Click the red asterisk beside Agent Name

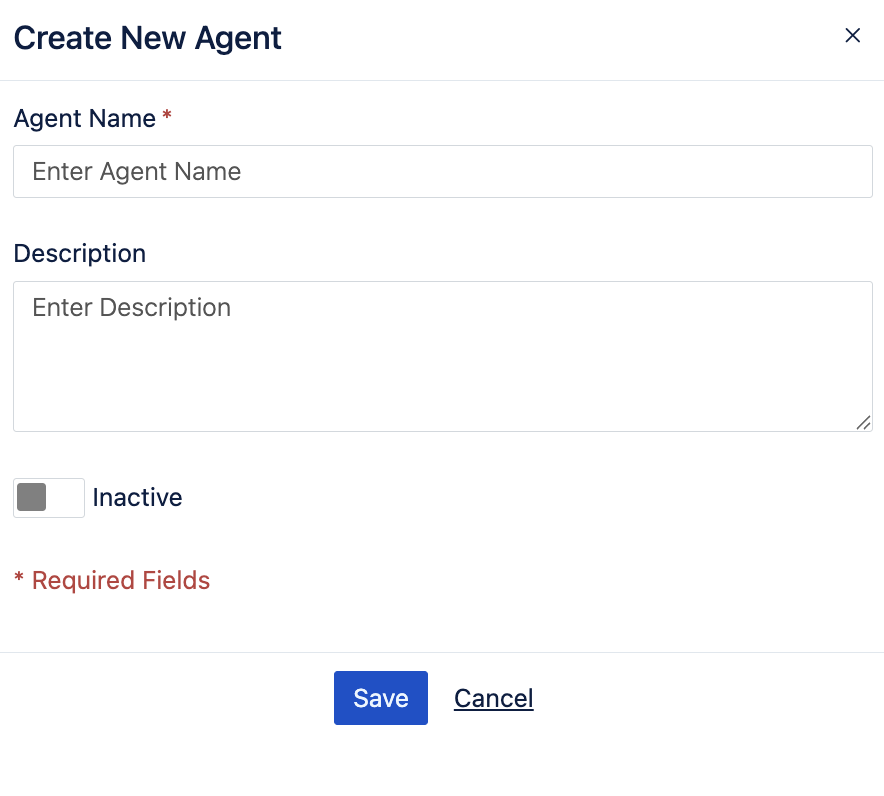click(x=167, y=118)
